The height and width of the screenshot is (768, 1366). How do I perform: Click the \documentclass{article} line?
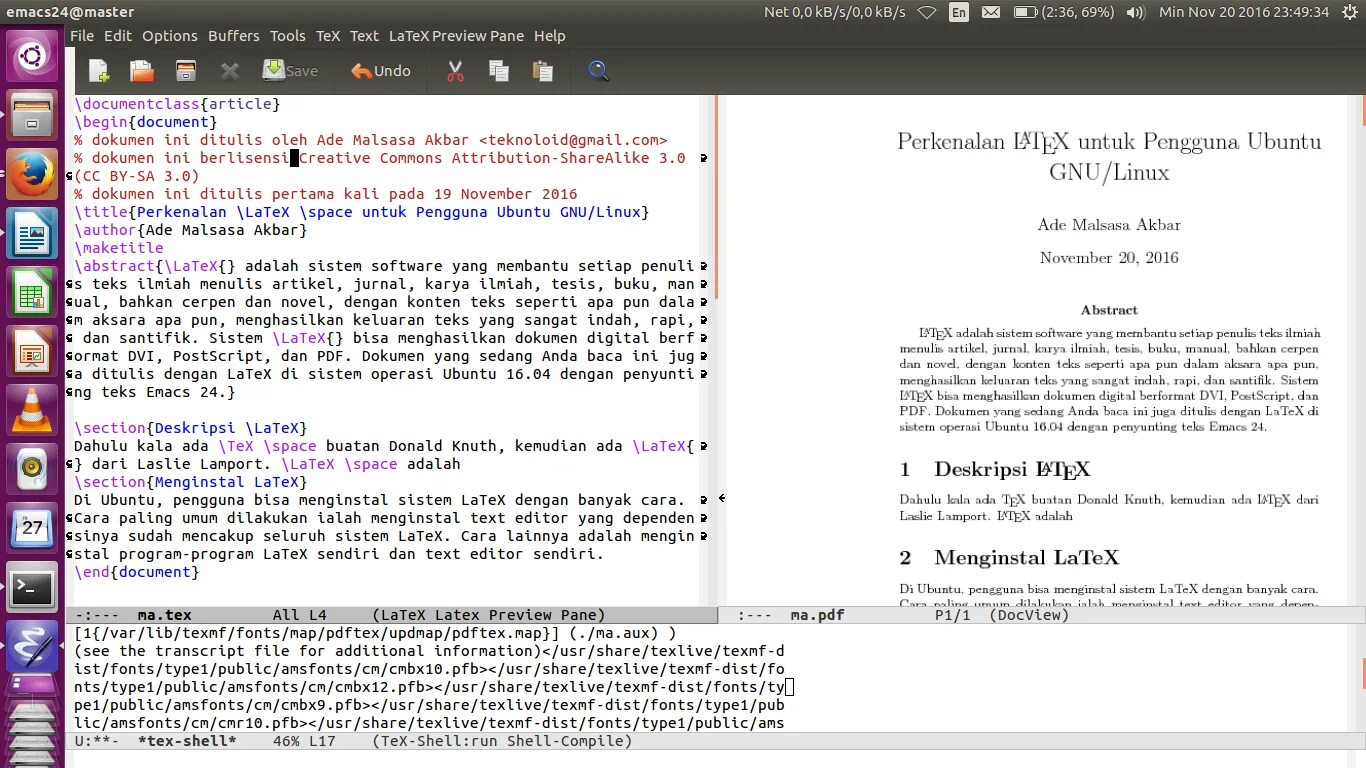click(x=177, y=104)
